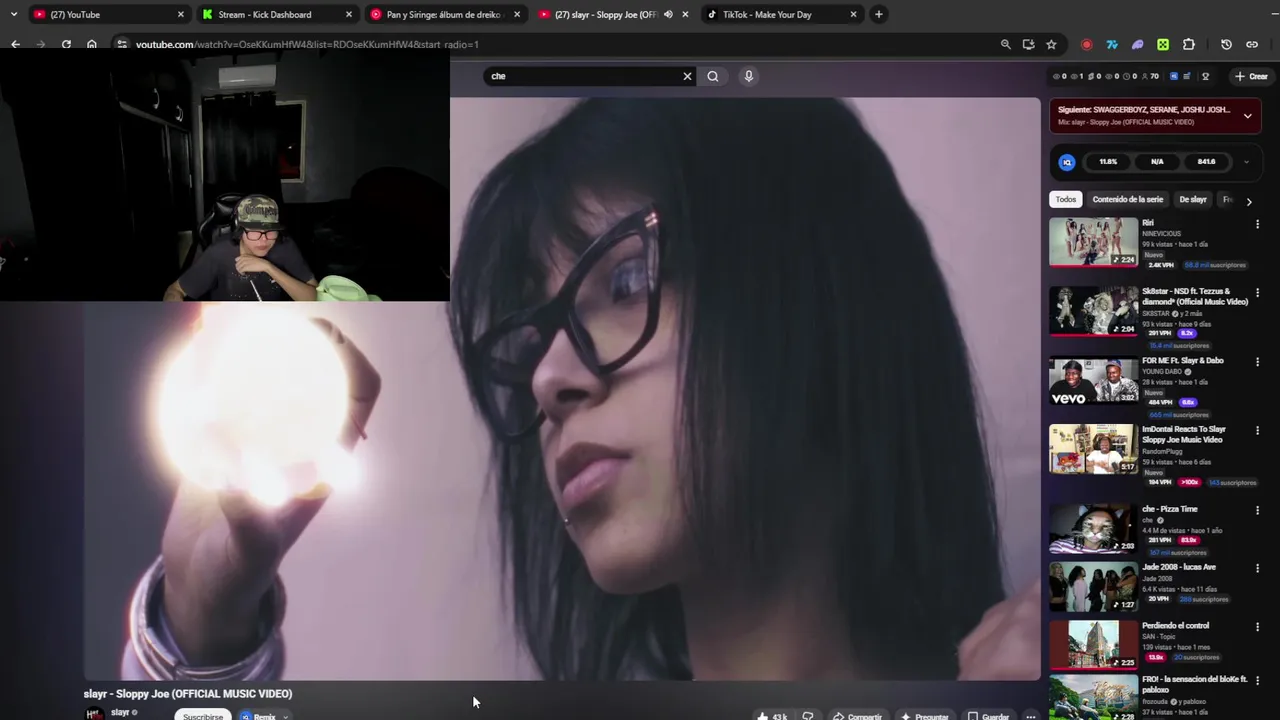
Task: Open 'ImDontai Reacts To Slayr' thumbnail
Action: tap(1093, 449)
